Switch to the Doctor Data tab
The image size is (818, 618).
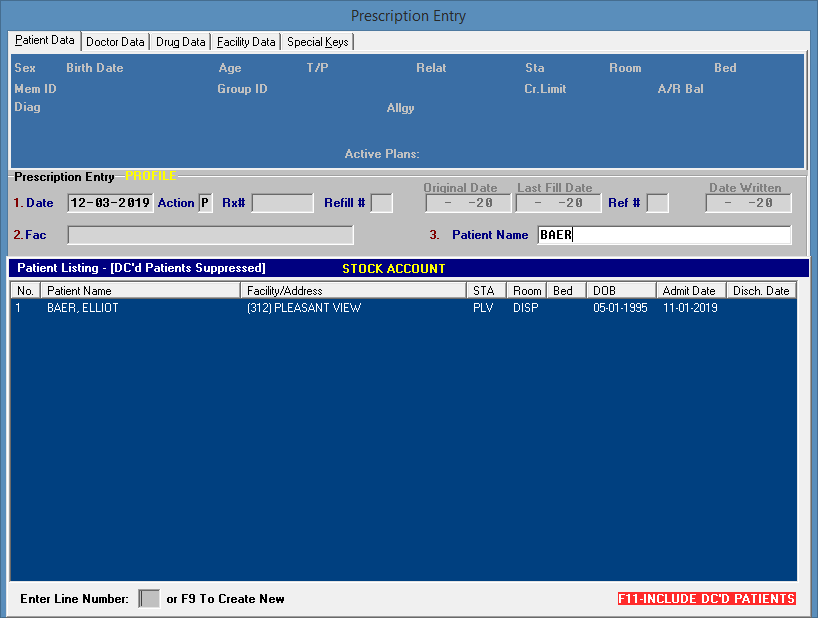coord(115,42)
